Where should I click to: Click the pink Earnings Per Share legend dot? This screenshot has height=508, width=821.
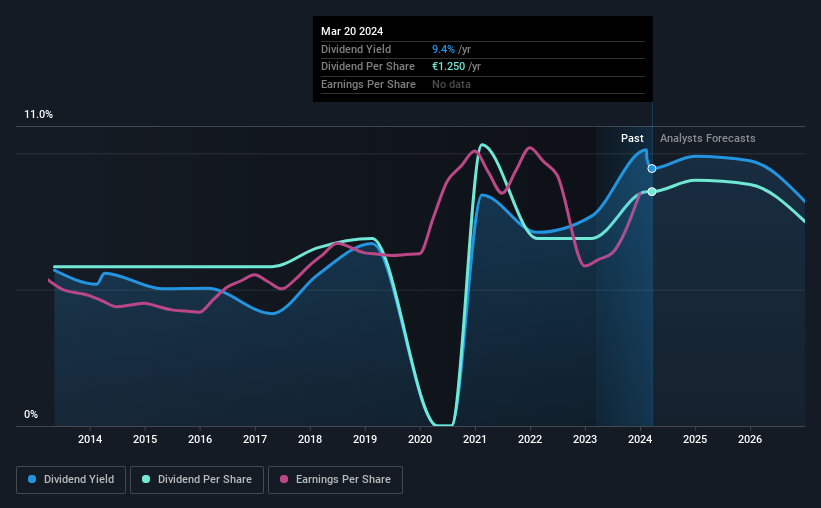pyautogui.click(x=284, y=479)
